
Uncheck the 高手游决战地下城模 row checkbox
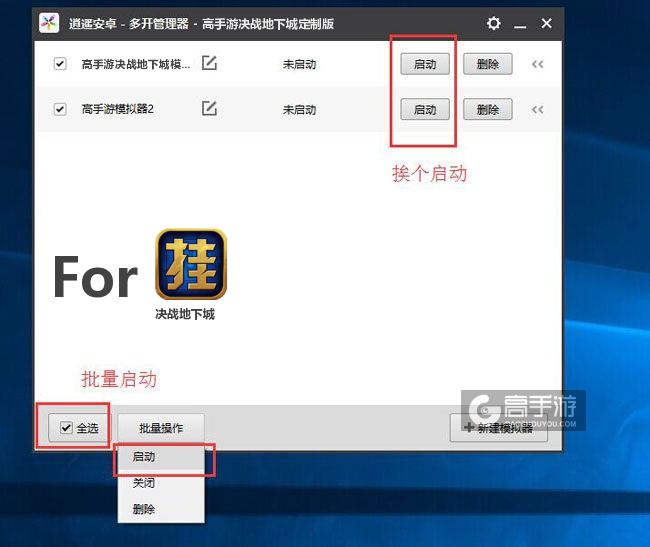[60, 64]
